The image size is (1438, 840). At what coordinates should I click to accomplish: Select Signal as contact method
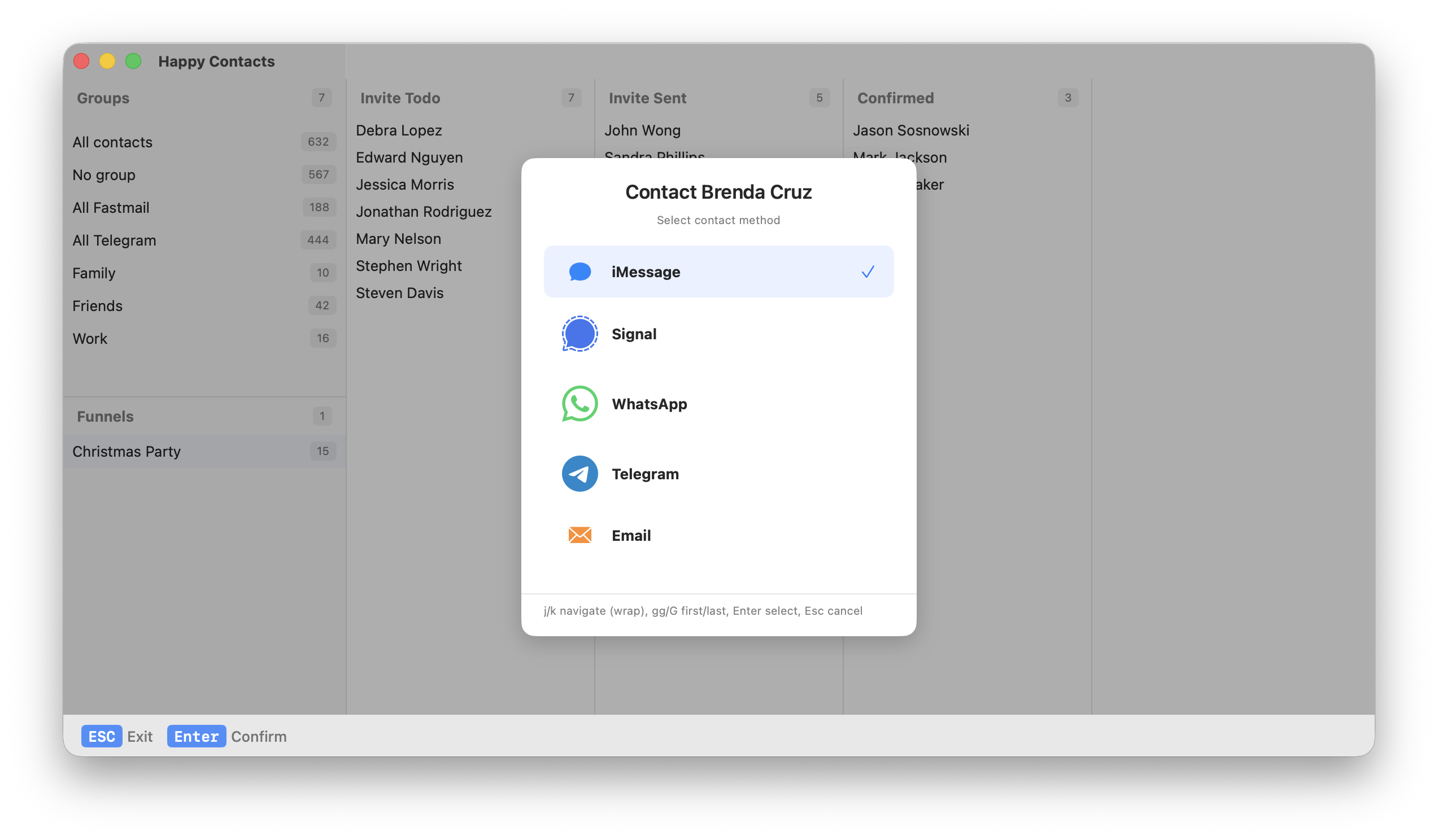pos(634,334)
